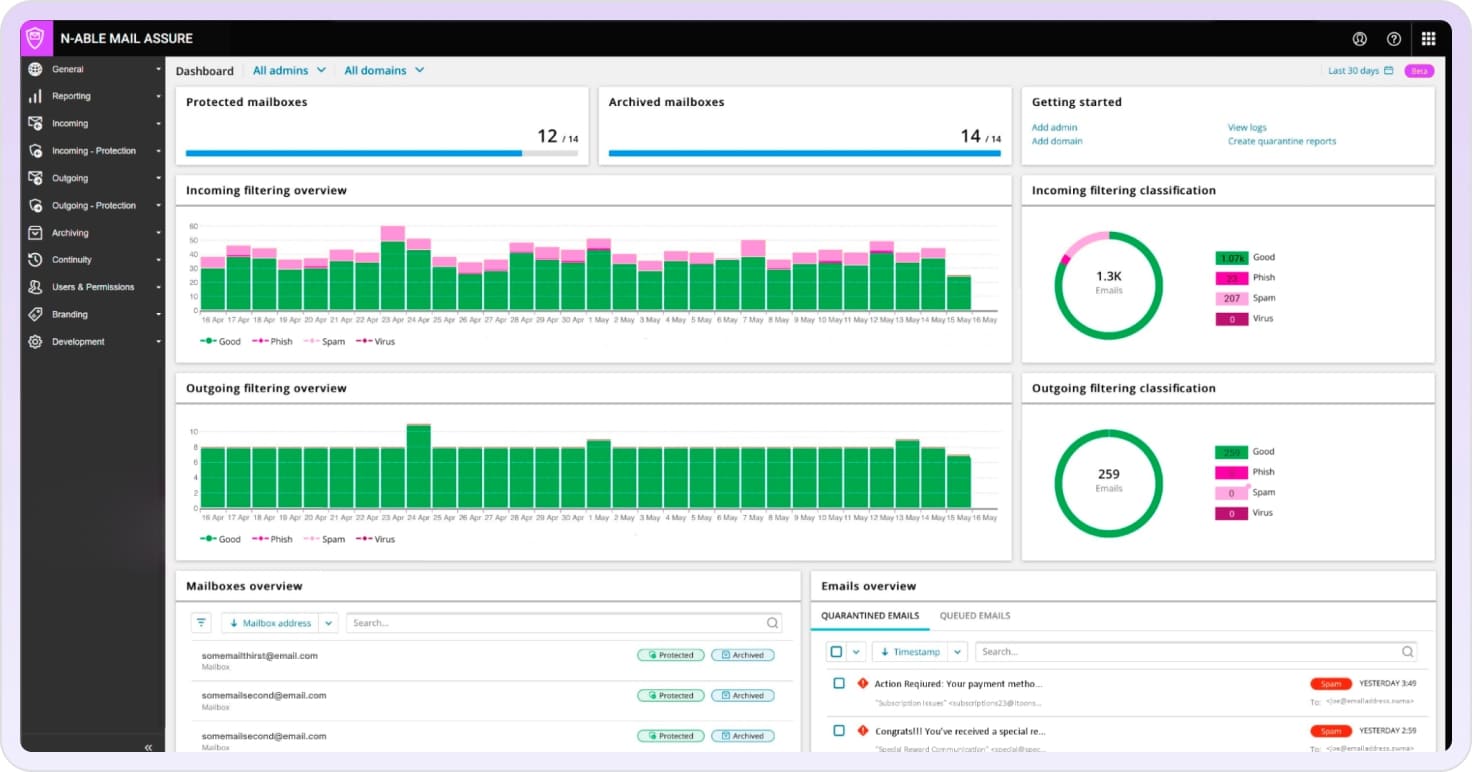Click the Outgoing - Protection icon

click(35, 205)
